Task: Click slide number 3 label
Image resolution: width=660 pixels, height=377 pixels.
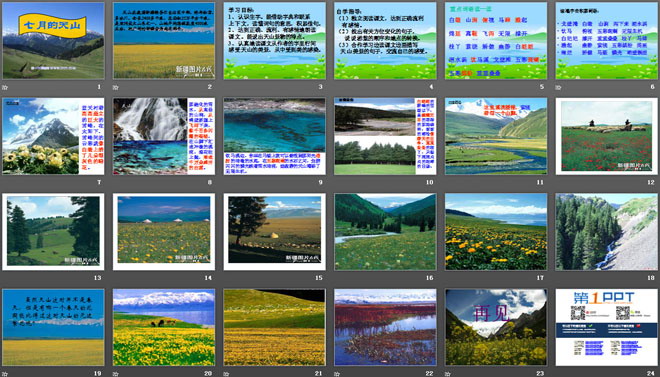Action: (x=320, y=87)
